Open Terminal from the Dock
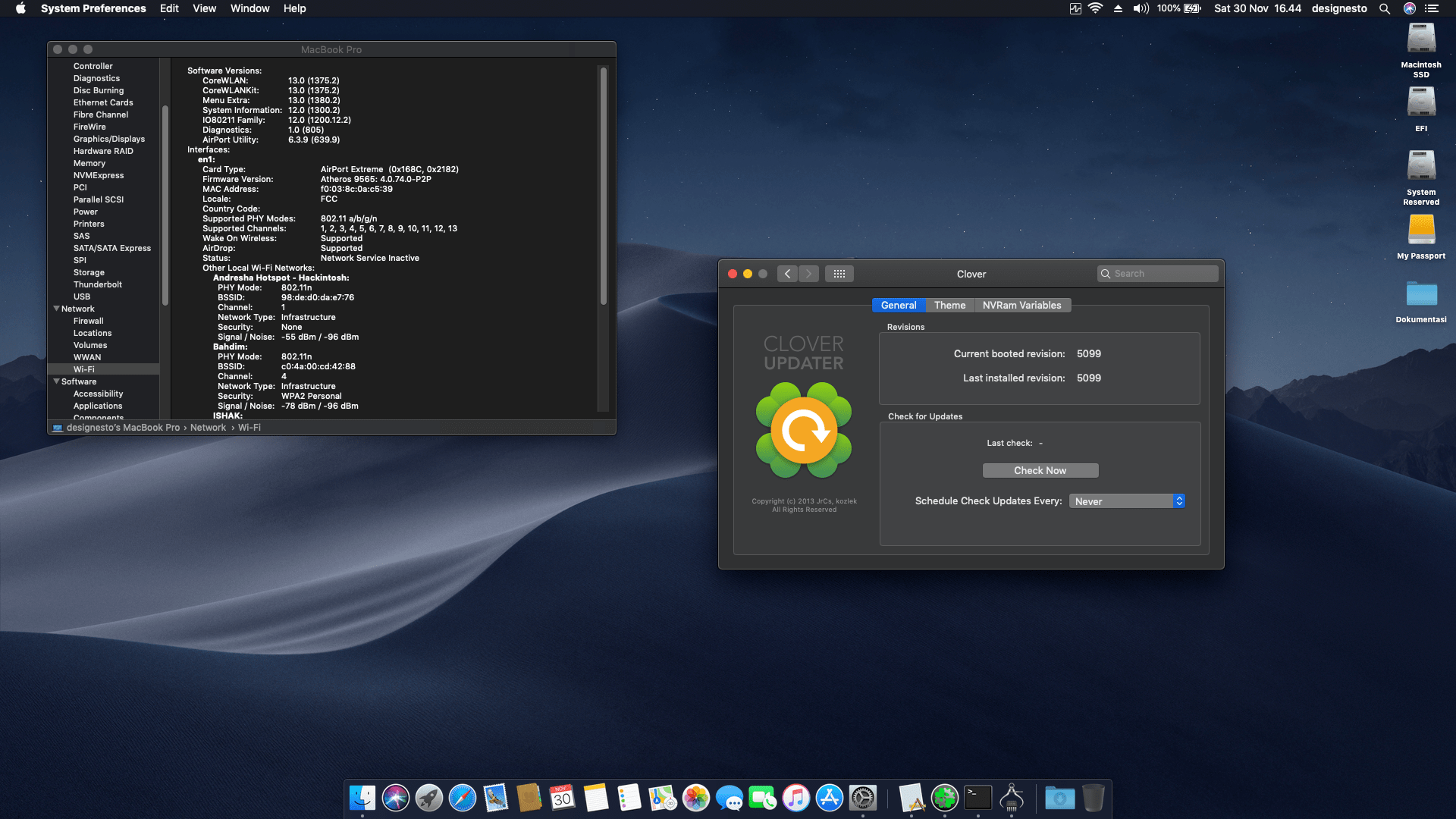1456x819 pixels. pyautogui.click(x=978, y=798)
